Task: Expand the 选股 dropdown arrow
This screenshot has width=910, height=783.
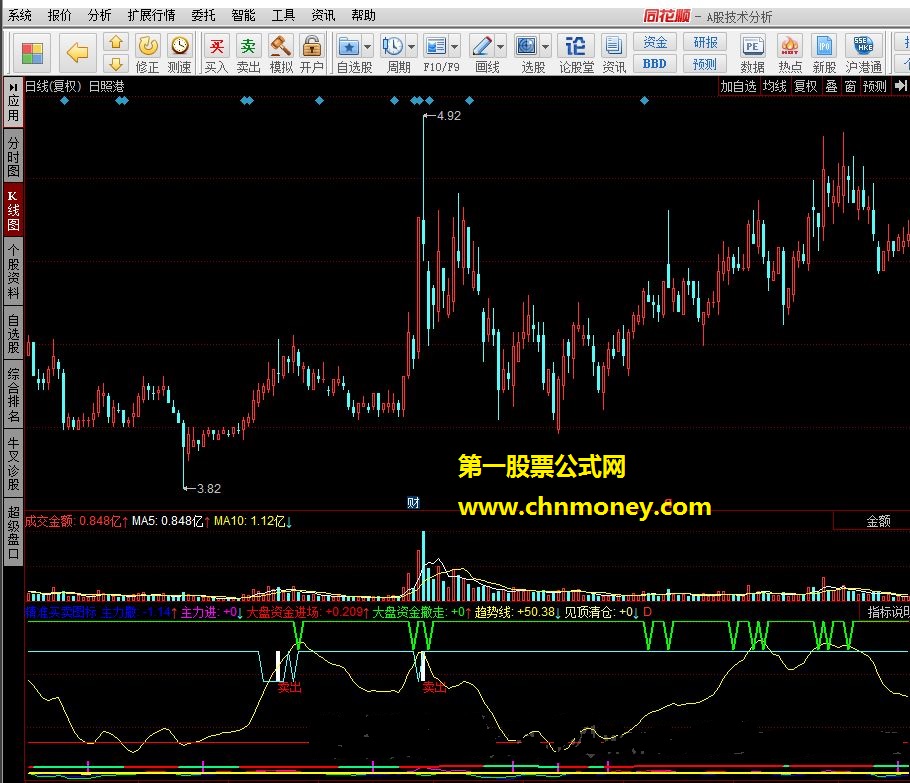Action: pos(546,46)
